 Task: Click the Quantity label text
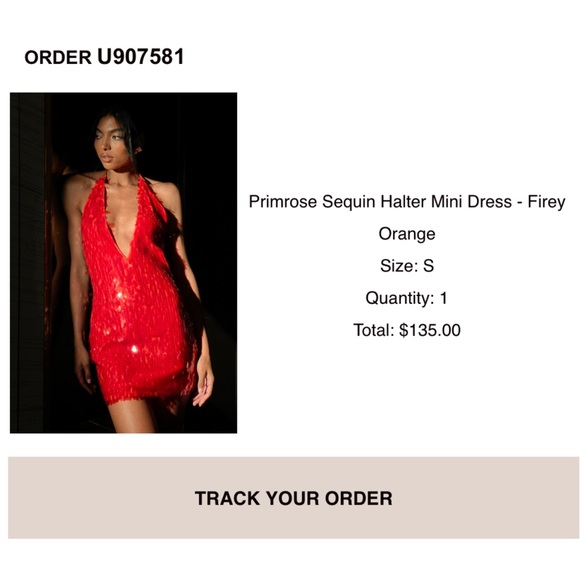coord(400,298)
